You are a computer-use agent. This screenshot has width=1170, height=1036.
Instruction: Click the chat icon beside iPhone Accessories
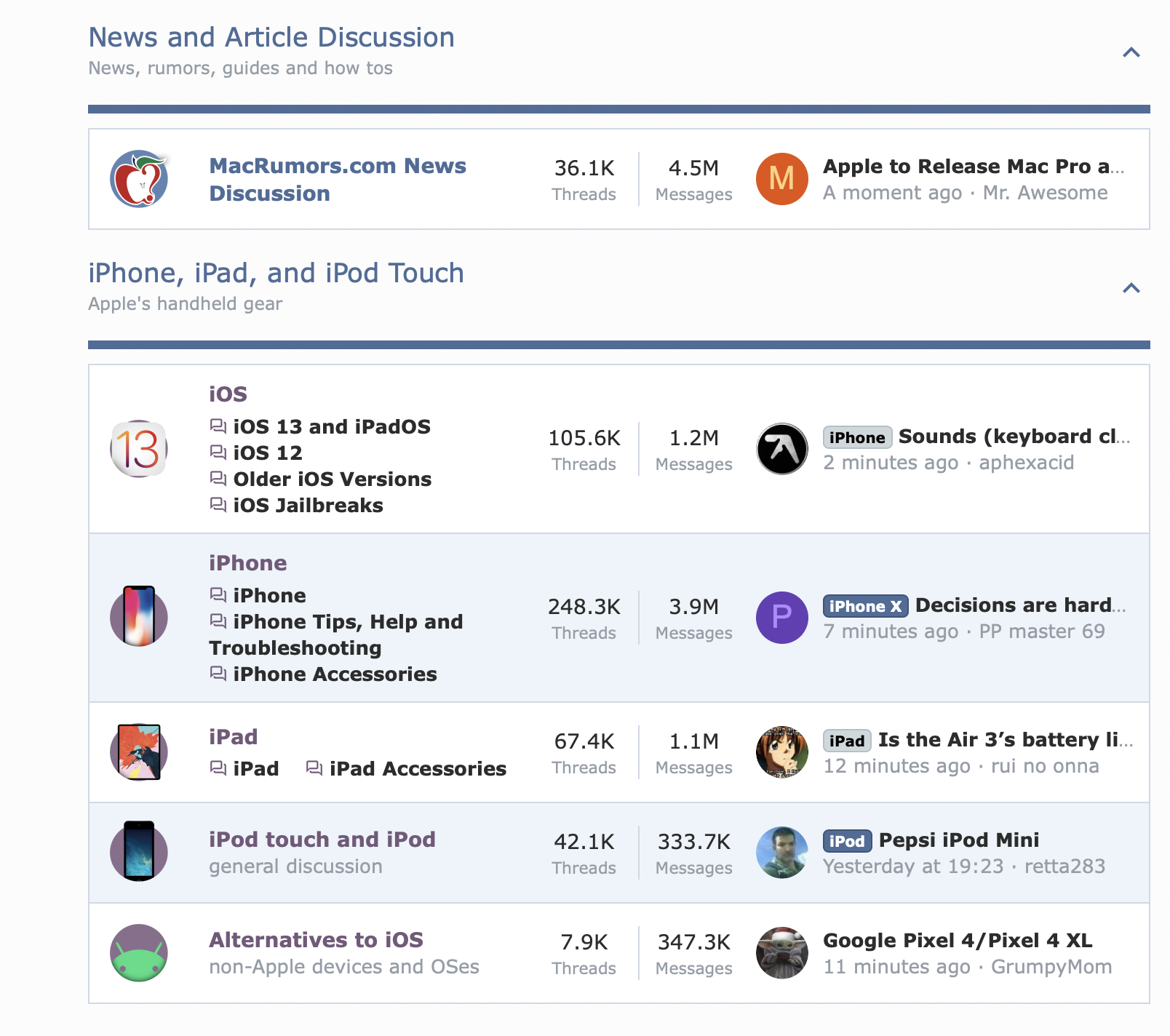point(218,673)
